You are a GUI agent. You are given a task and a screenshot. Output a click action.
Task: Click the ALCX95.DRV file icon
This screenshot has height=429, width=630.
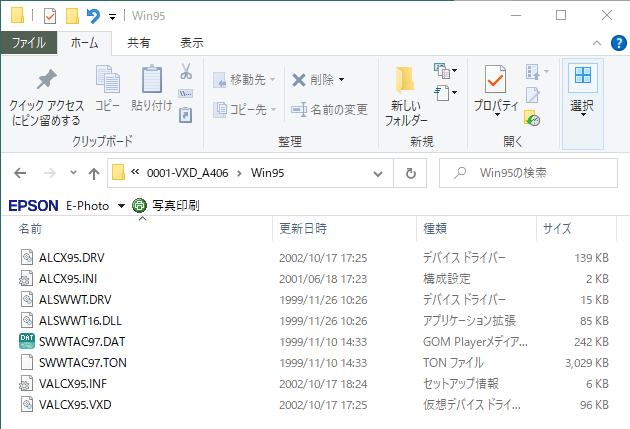[27, 257]
